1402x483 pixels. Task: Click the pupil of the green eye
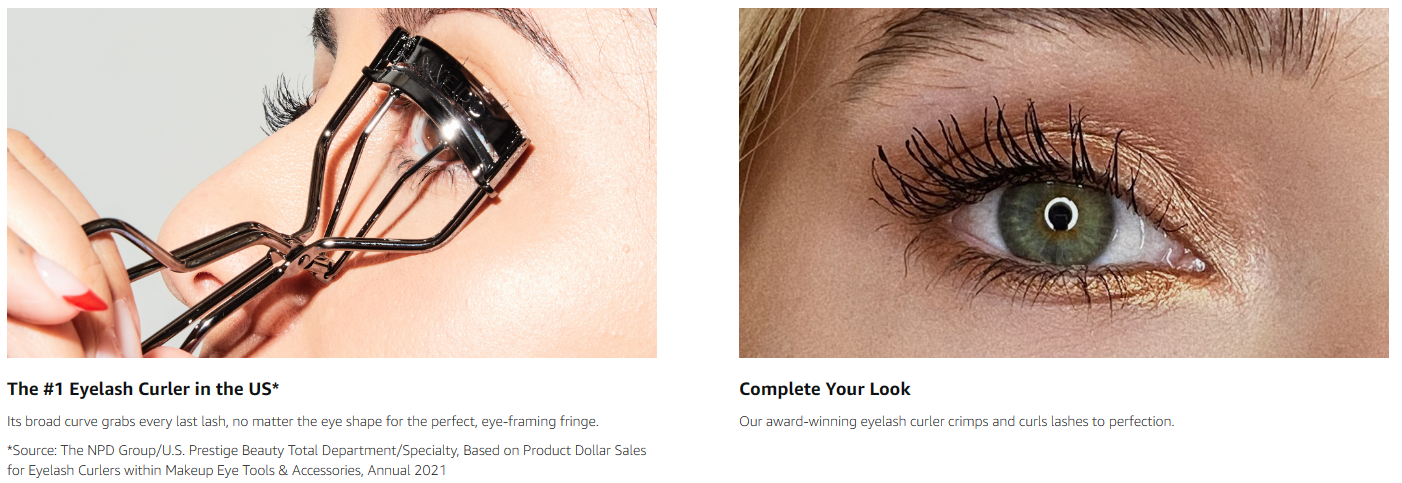tap(1059, 213)
